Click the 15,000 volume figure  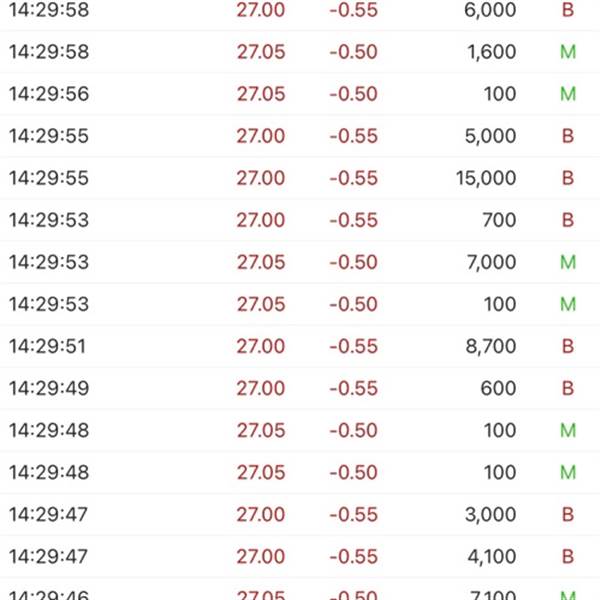[484, 178]
